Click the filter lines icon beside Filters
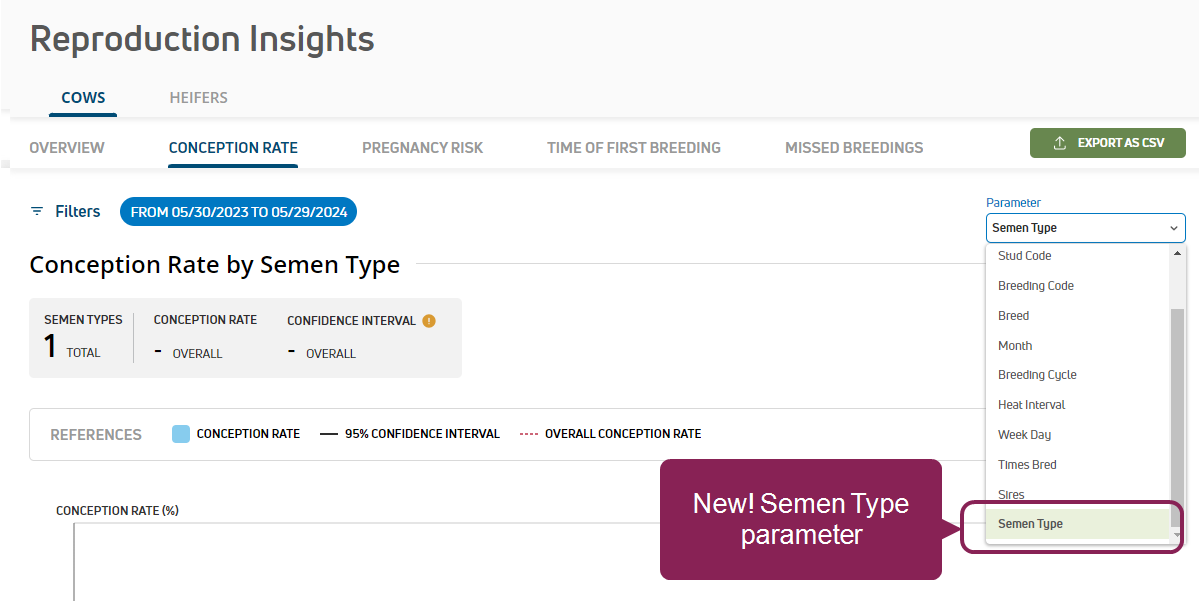The height and width of the screenshot is (601, 1203). pos(37,211)
